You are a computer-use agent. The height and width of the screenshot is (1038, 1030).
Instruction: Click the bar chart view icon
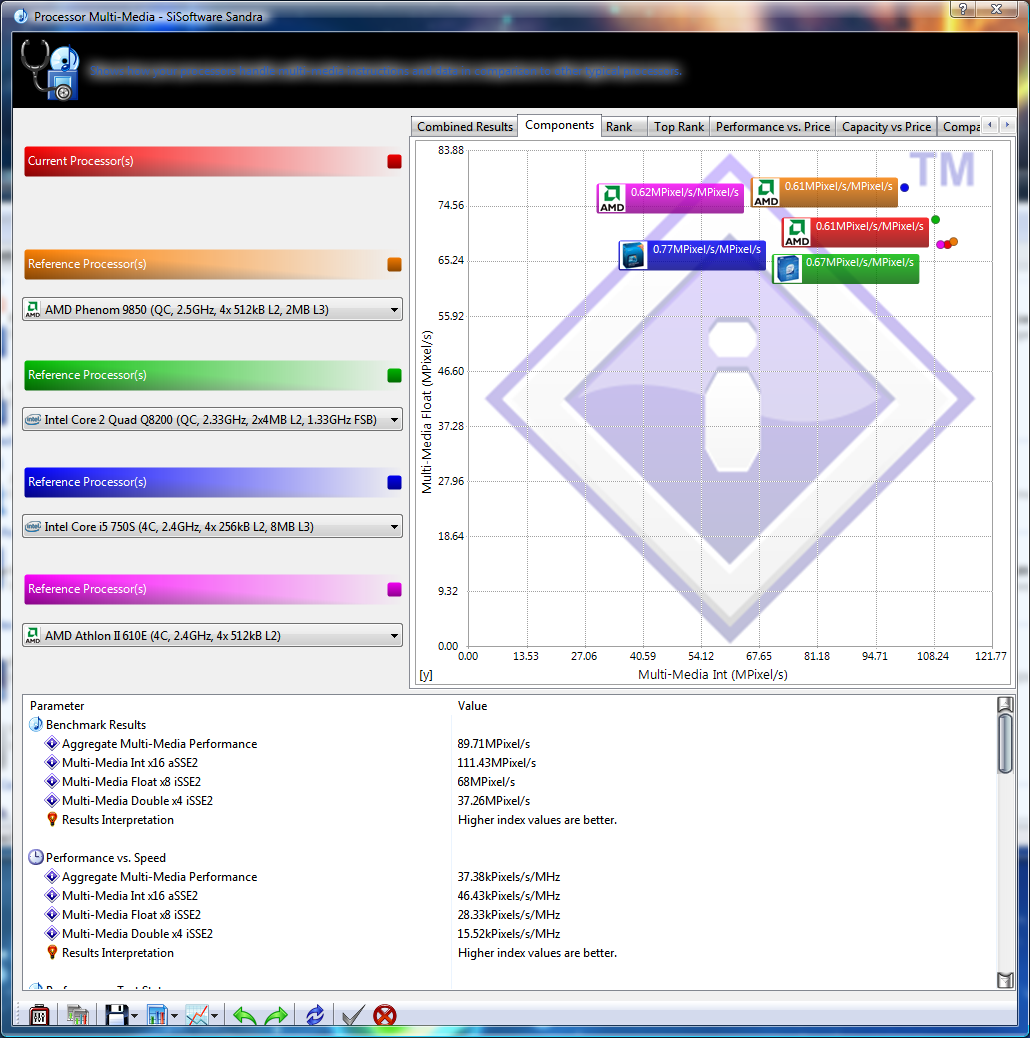(x=157, y=1015)
